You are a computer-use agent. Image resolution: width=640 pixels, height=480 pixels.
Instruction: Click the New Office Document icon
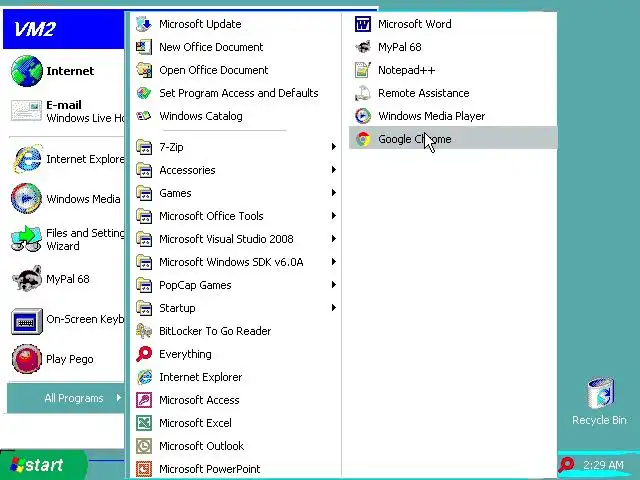(x=144, y=47)
